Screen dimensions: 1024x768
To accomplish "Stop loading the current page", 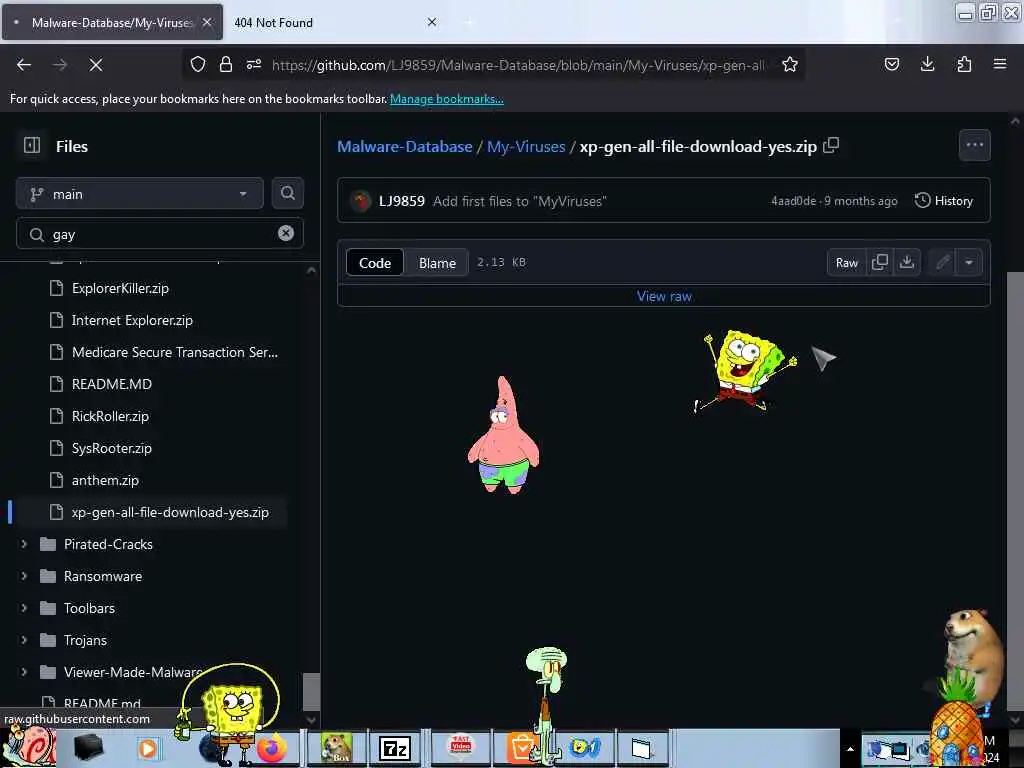I will coord(95,65).
